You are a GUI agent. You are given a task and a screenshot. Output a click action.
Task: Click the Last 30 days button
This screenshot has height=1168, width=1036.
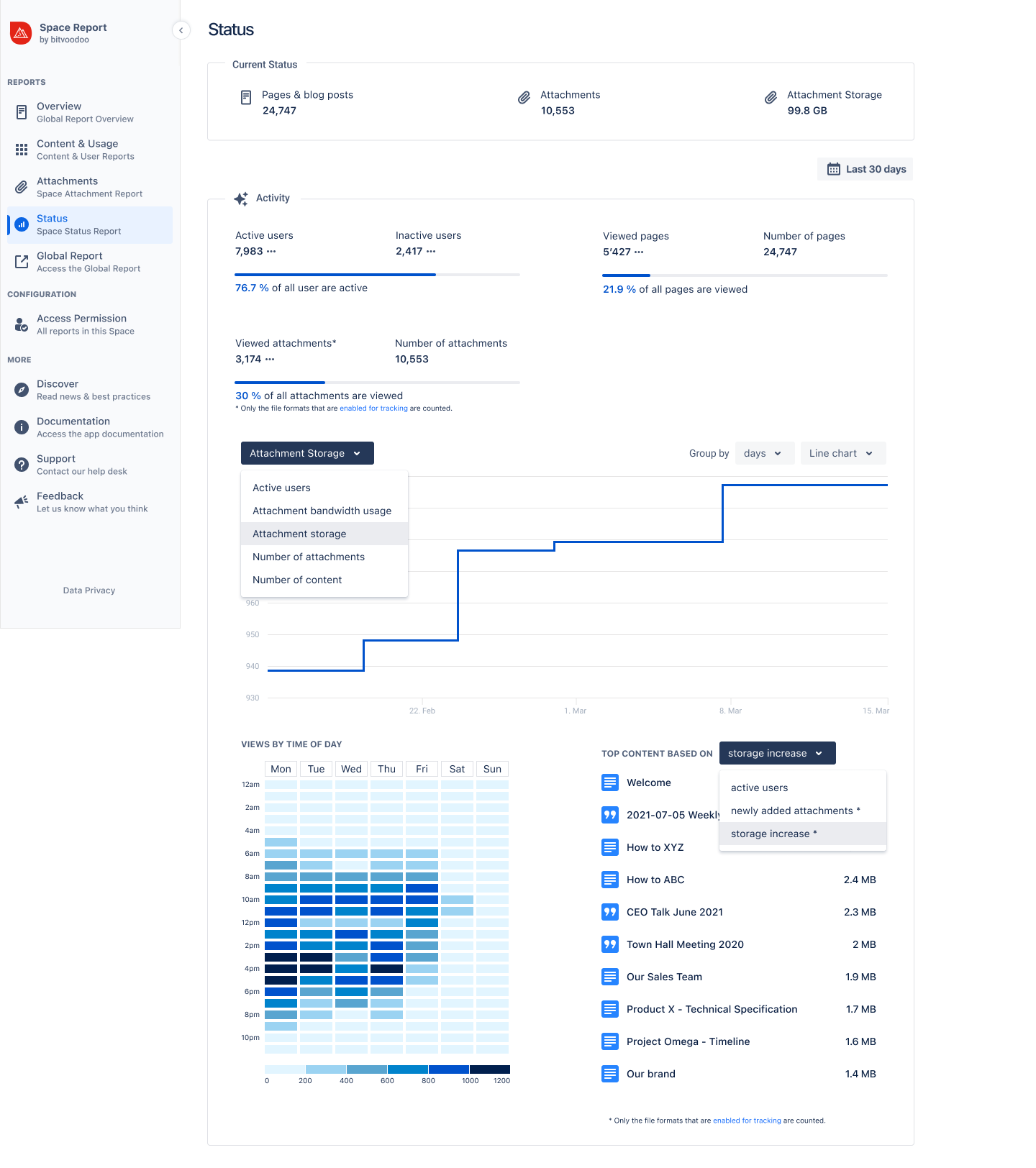click(865, 169)
